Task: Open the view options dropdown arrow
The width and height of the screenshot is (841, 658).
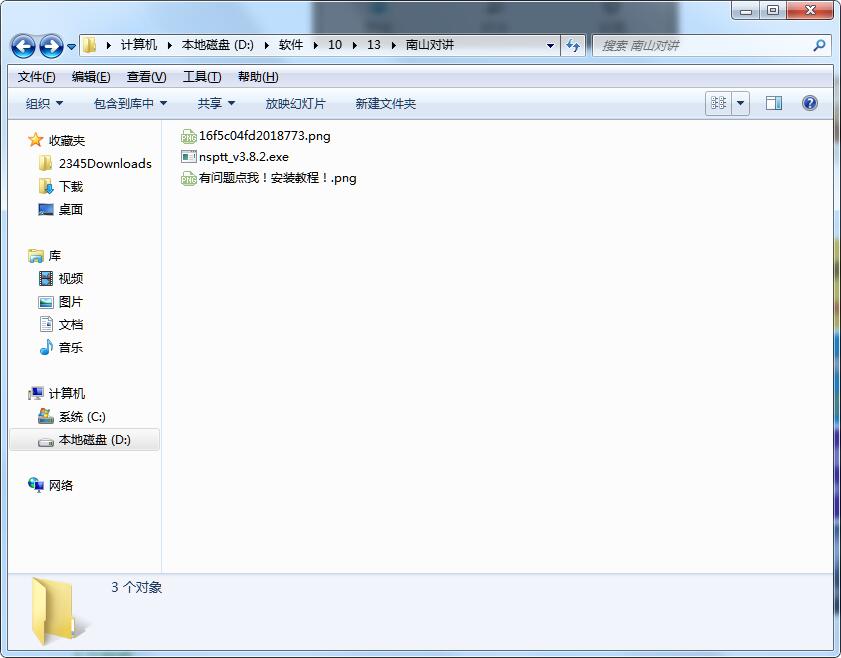Action: click(741, 103)
